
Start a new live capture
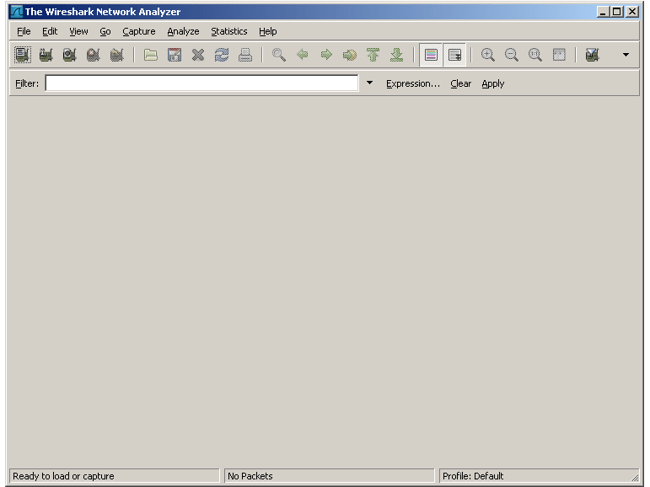click(70, 55)
